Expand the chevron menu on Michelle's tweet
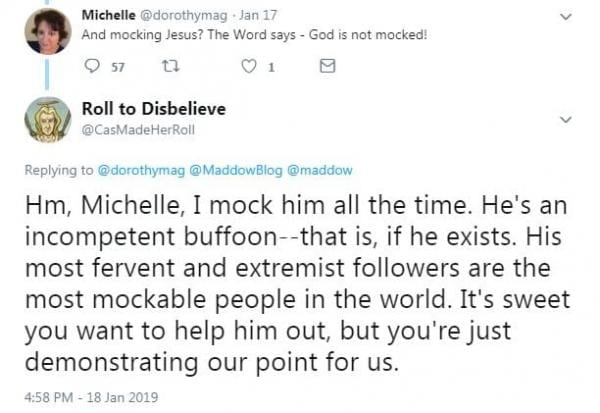 click(566, 17)
